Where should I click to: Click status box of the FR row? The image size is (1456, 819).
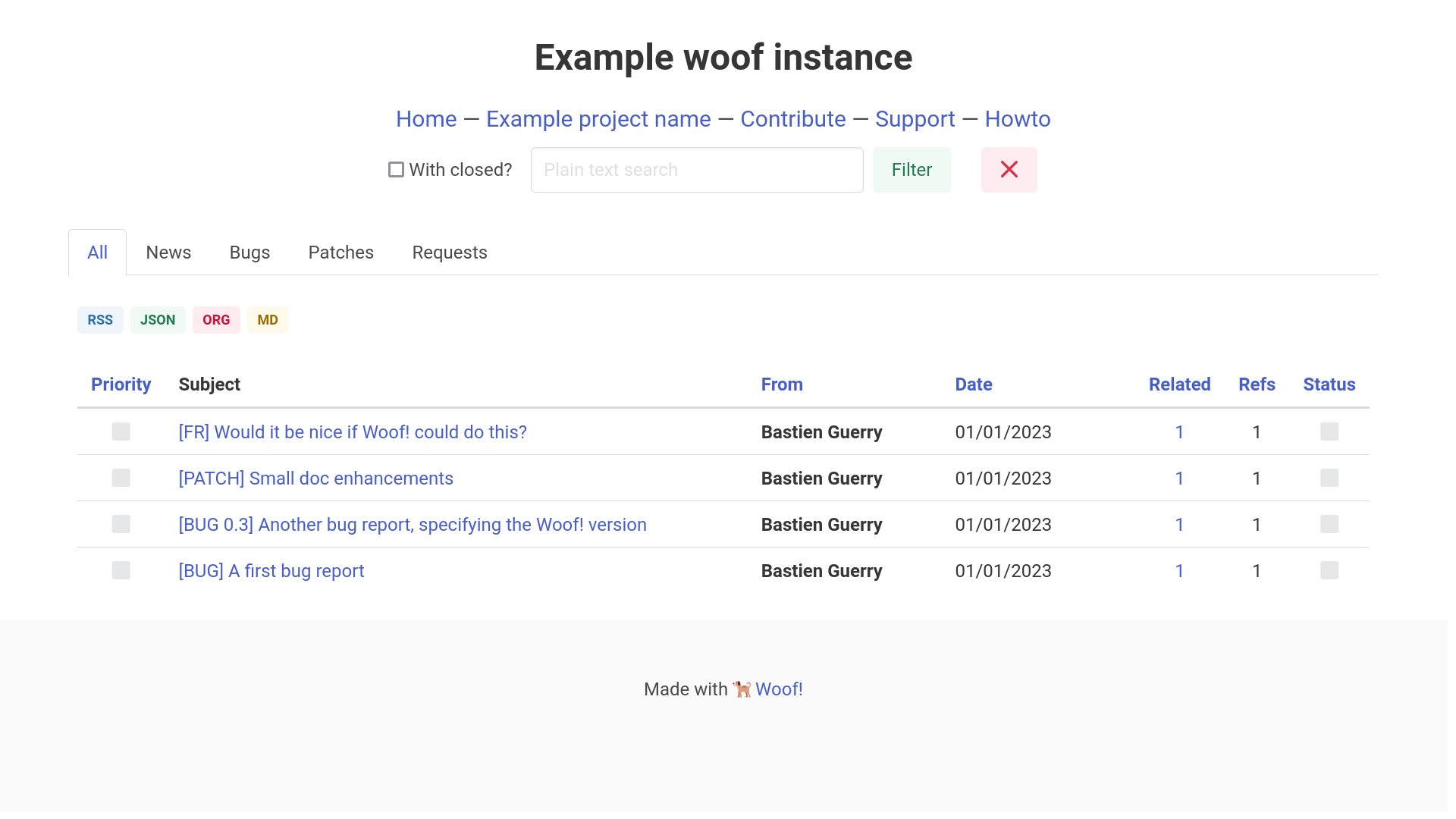[x=1329, y=431]
